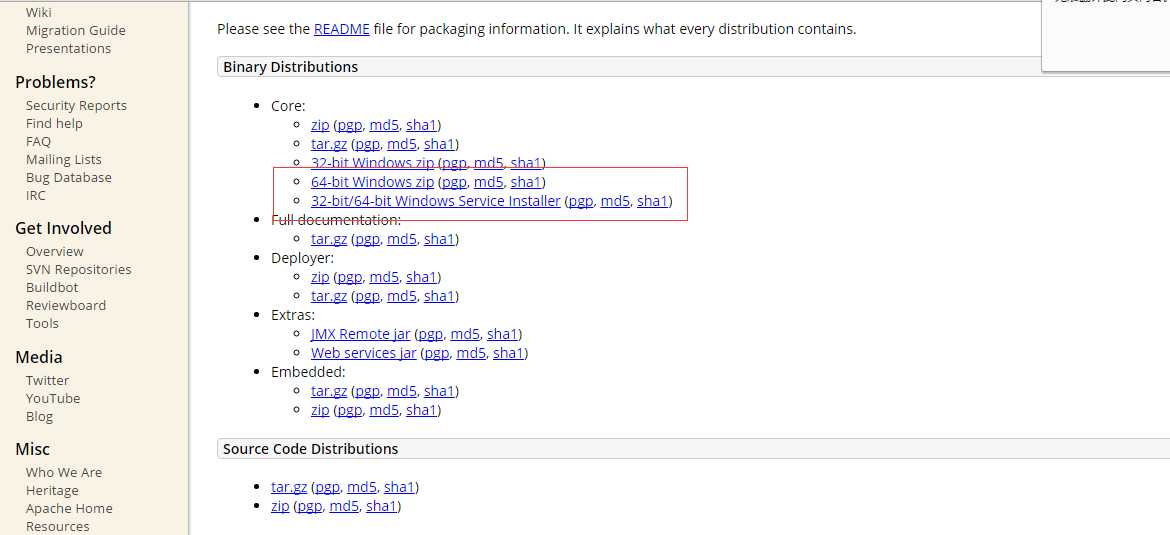Download the Web services jar
1170x535 pixels.
(363, 353)
